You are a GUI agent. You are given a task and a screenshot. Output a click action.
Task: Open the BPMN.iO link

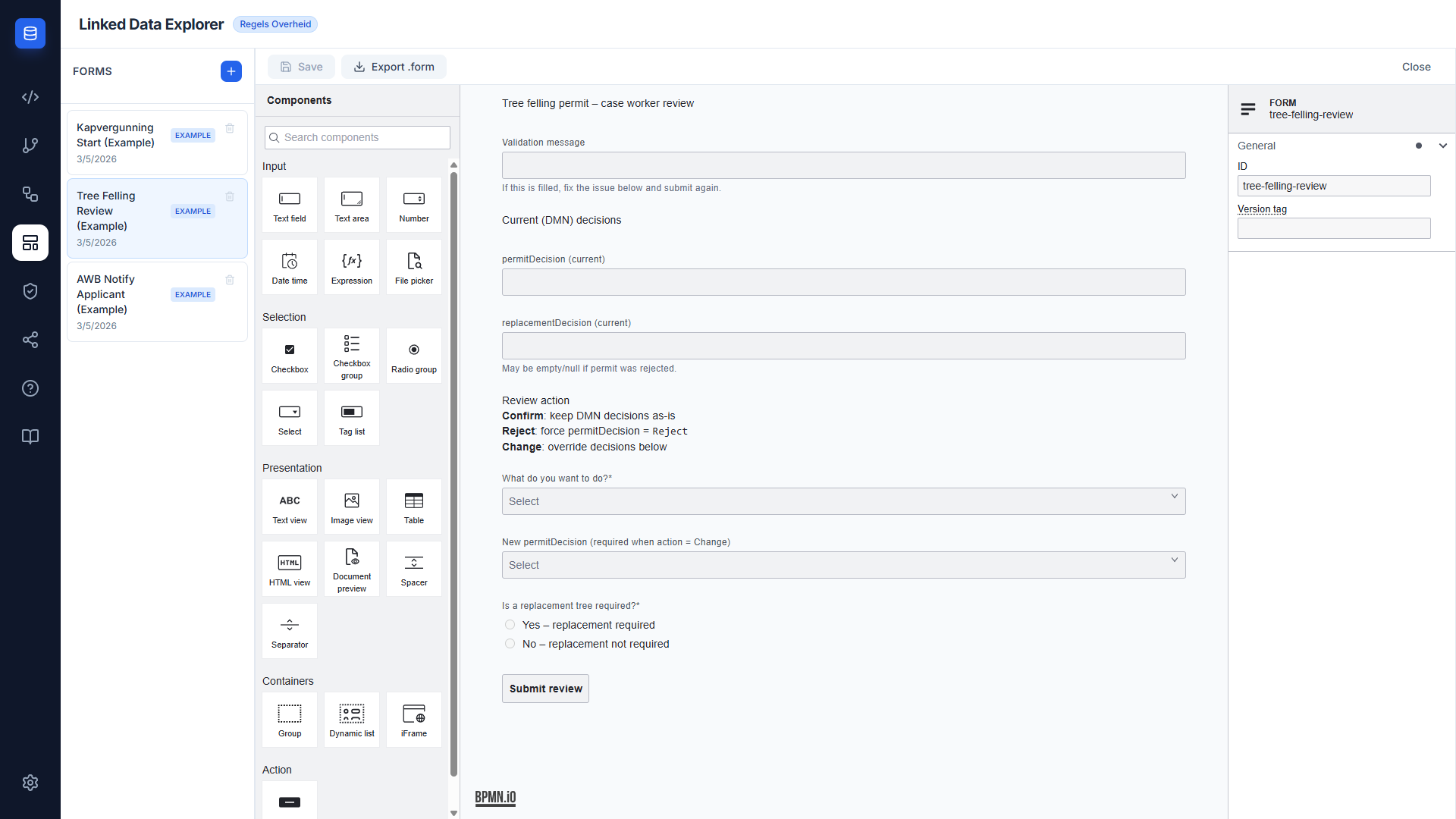pyautogui.click(x=495, y=798)
